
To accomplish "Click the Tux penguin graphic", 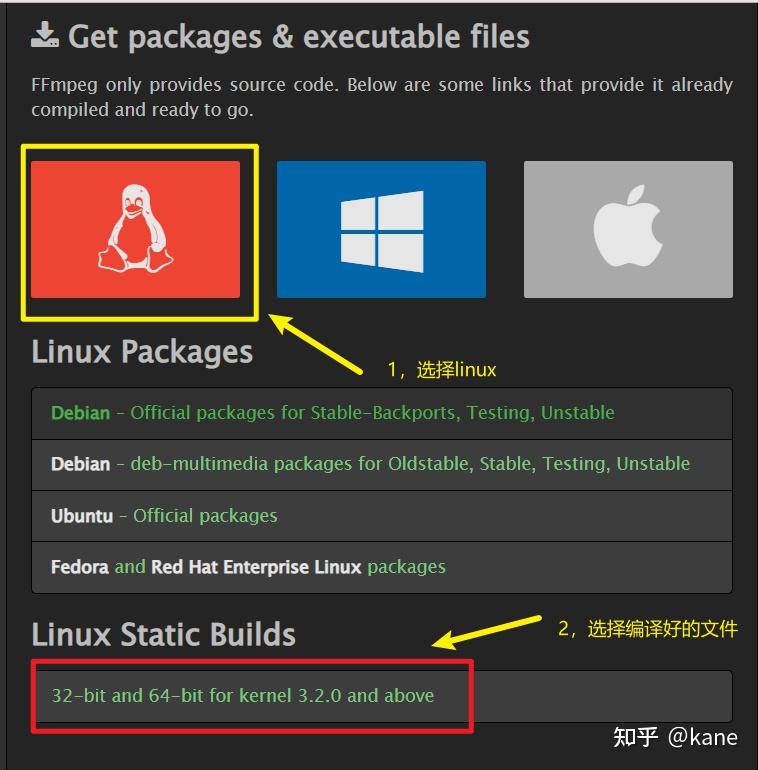I will [135, 228].
